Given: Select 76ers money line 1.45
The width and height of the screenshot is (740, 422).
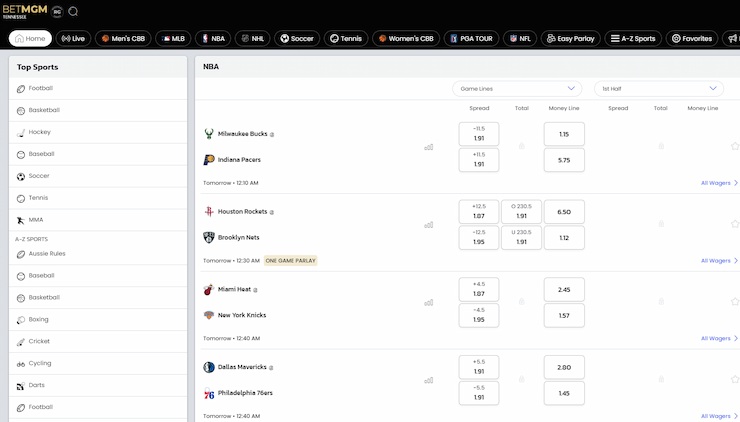Looking at the screenshot, I should pyautogui.click(x=564, y=393).
